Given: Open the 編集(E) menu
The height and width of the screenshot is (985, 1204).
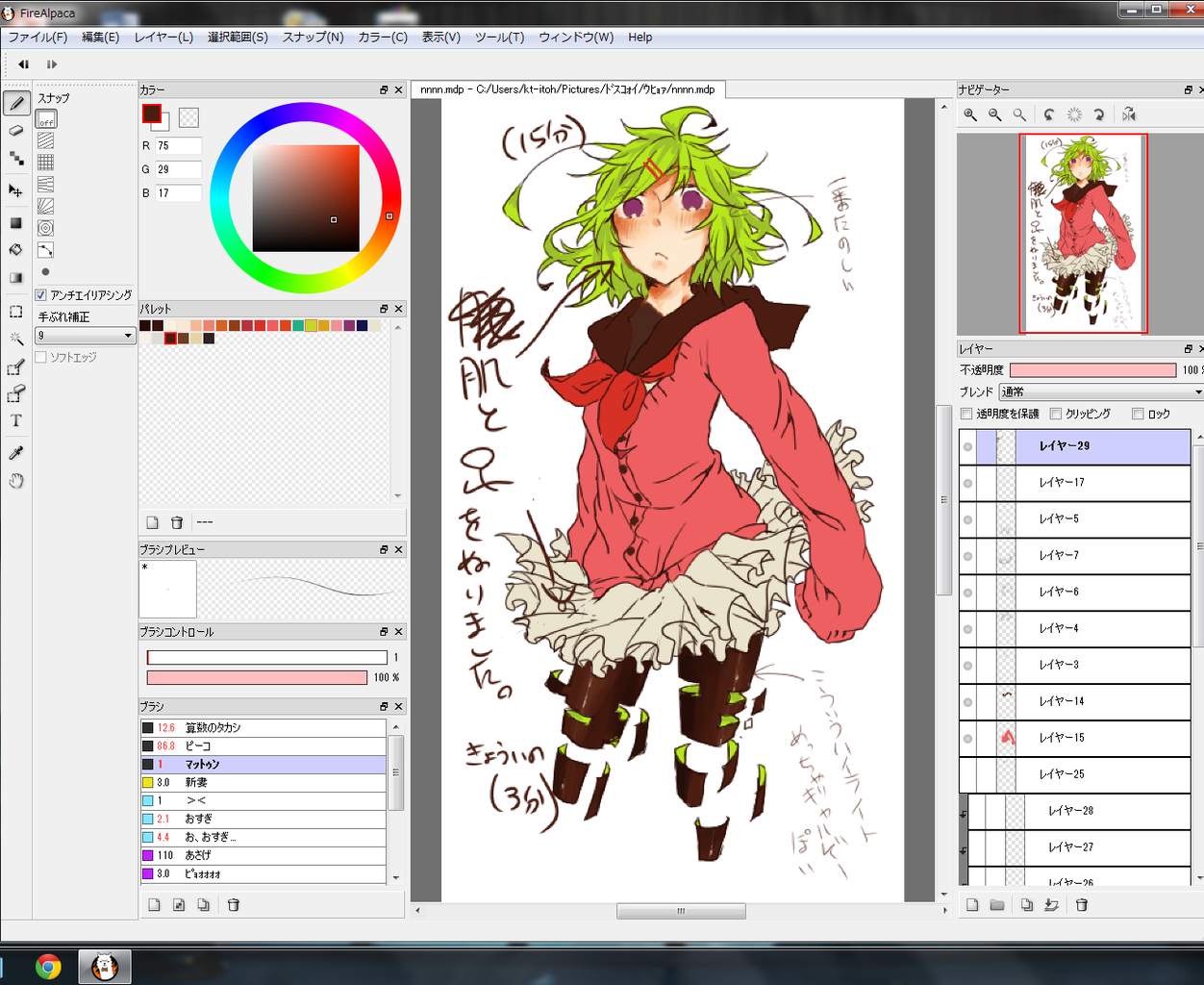Looking at the screenshot, I should point(100,37).
